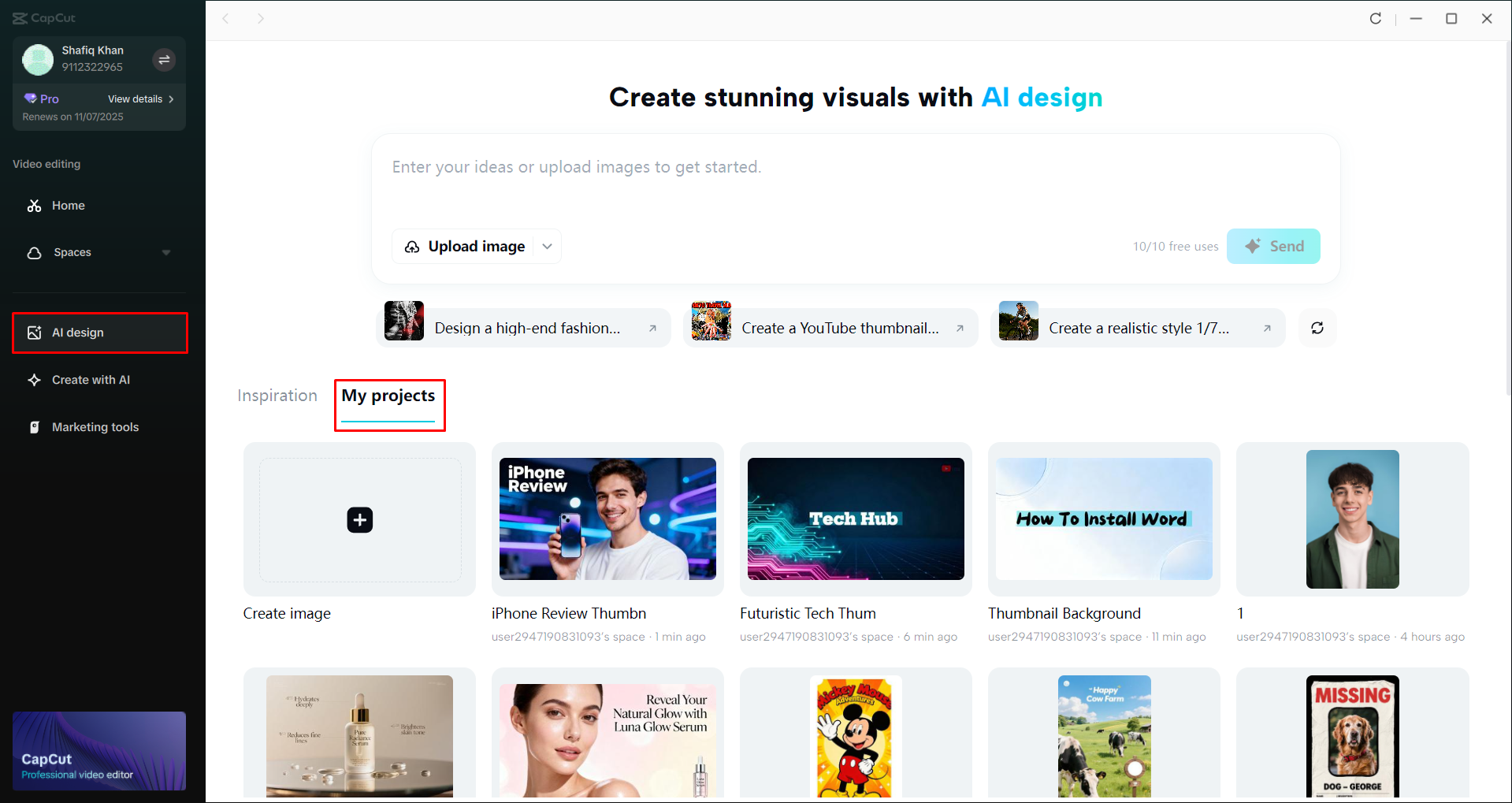Click the Spaces cloud icon
This screenshot has width=1512, height=803.
[35, 252]
